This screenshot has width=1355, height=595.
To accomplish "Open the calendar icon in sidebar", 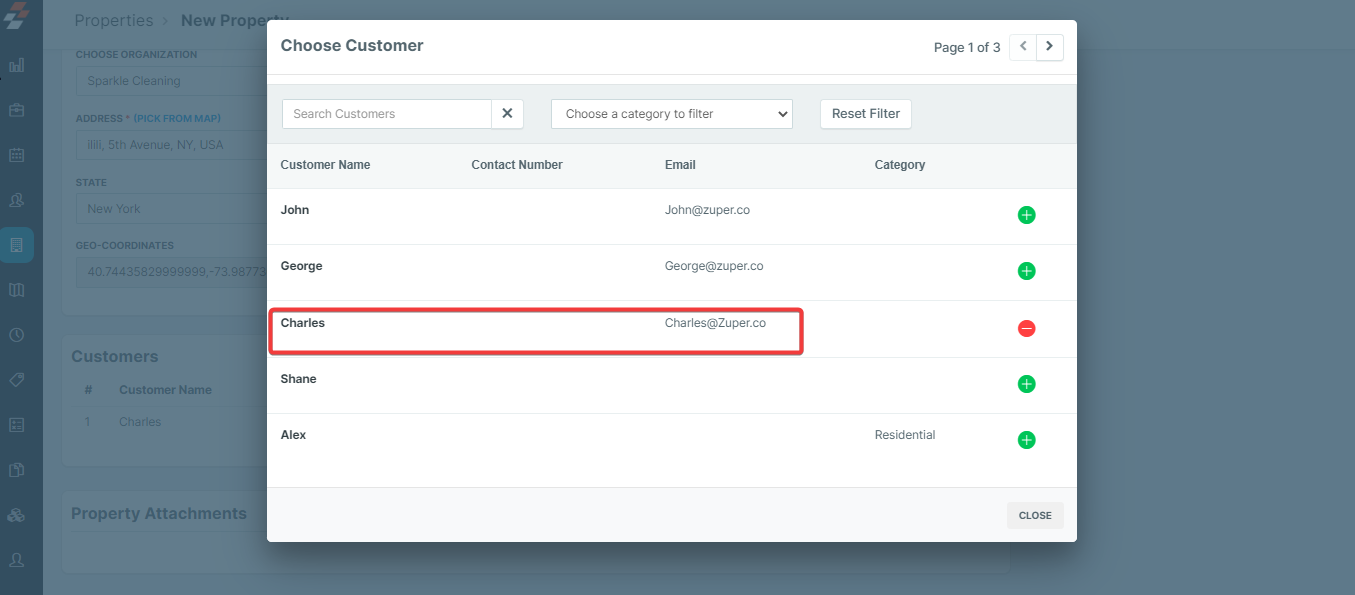I will click(17, 155).
